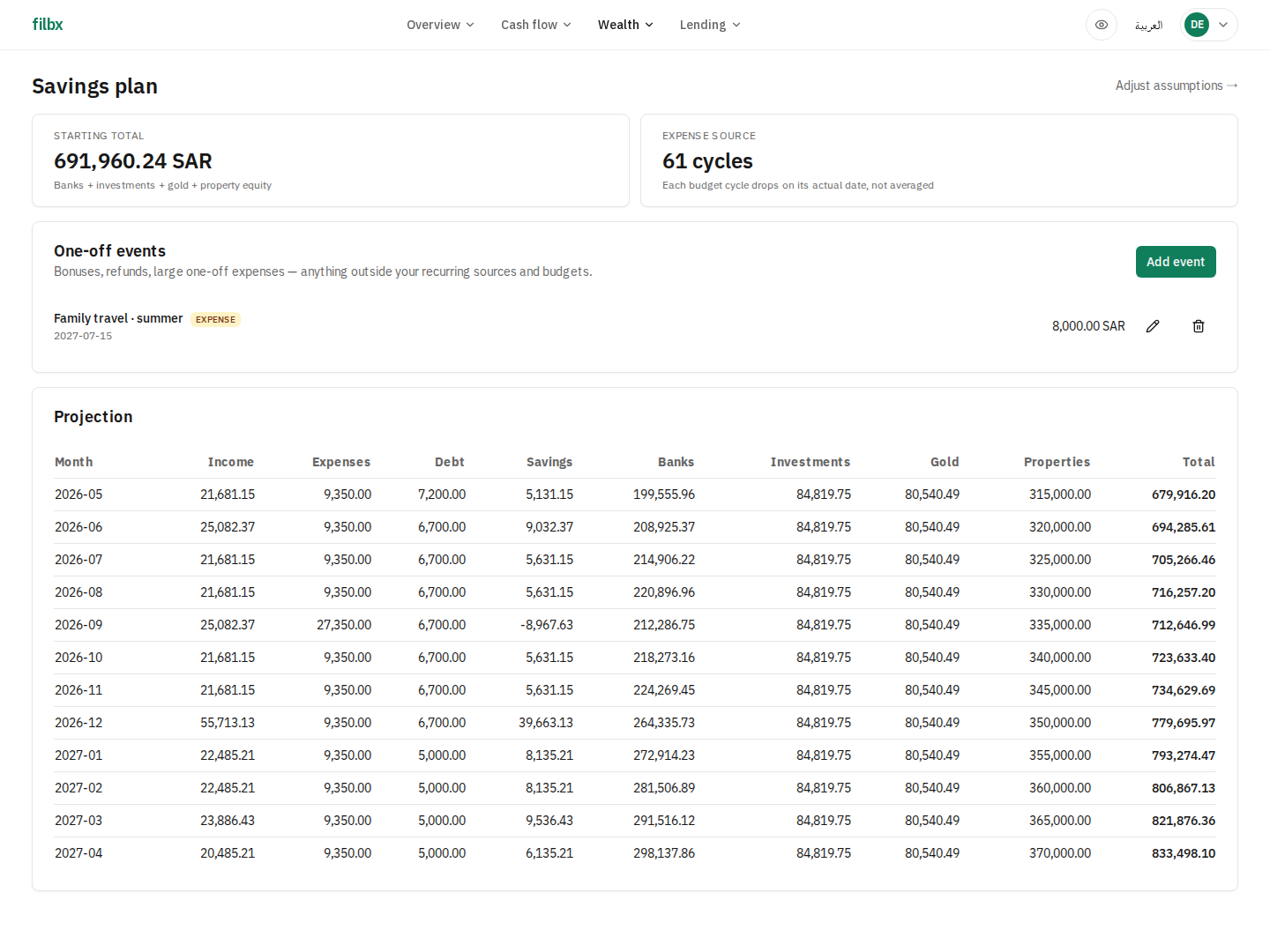Click the Savings column header
Screen dimensions: 1270x952
pos(549,462)
